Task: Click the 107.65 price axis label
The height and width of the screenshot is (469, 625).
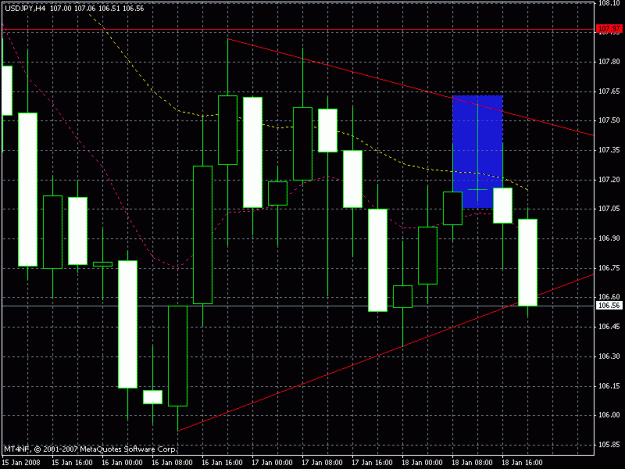Action: (609, 91)
